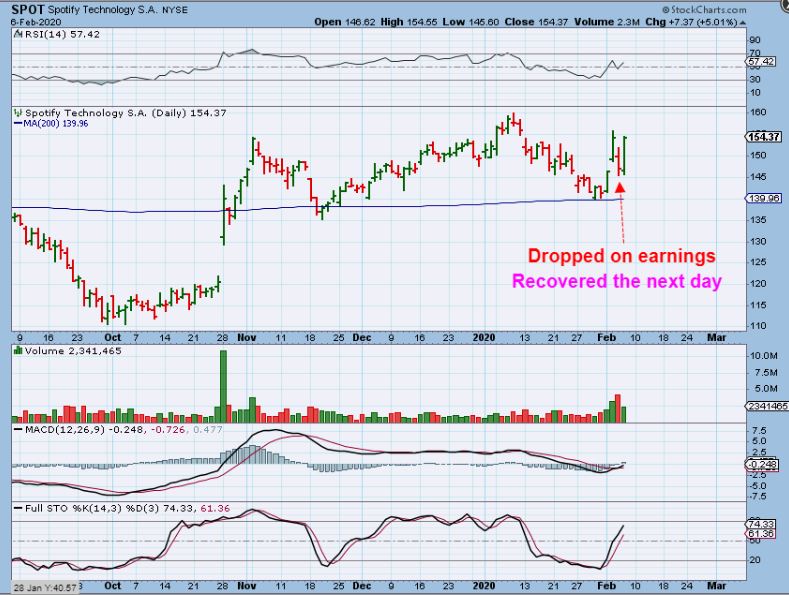Click the 61.36 stochastic %D tag on right axis

[x=760, y=533]
